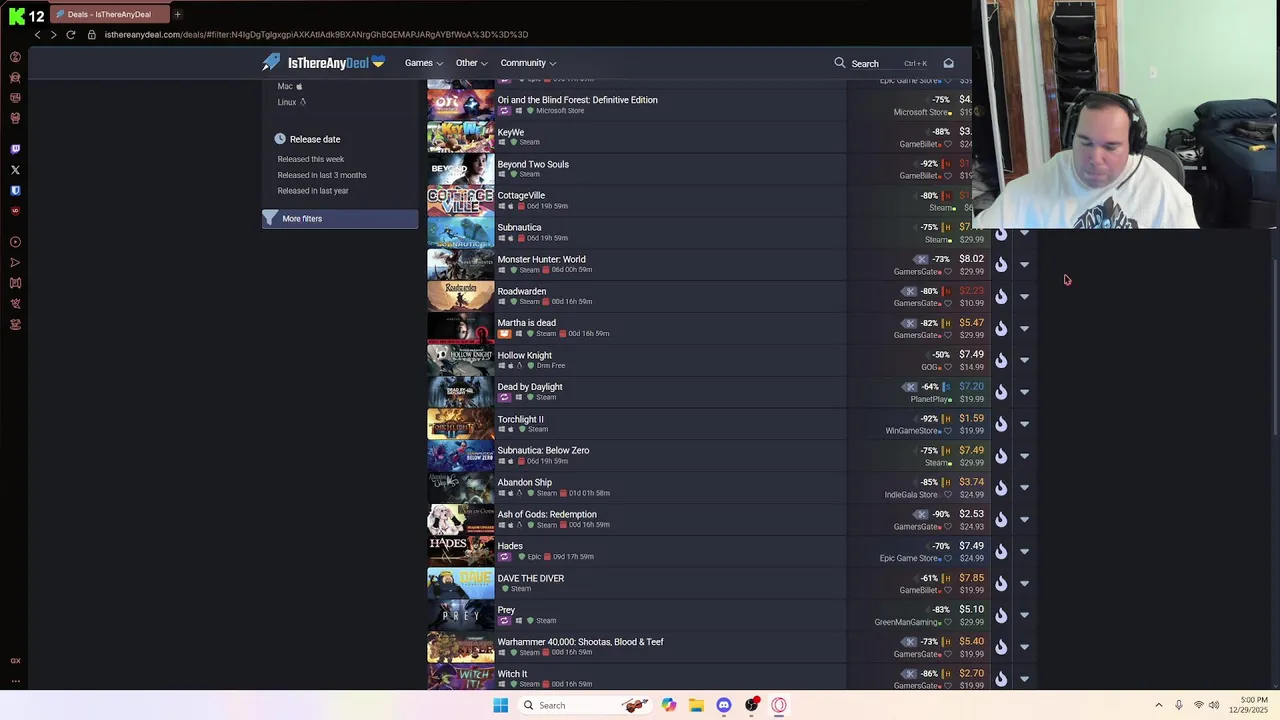Viewport: 1280px width, 720px height.
Task: Expand the dropdown arrow for Monster Hunter: World
Action: pos(1024,265)
